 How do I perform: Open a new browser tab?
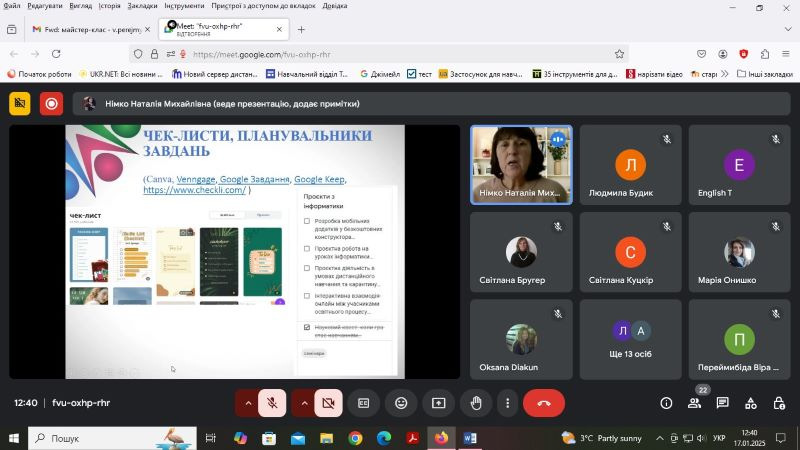301,30
